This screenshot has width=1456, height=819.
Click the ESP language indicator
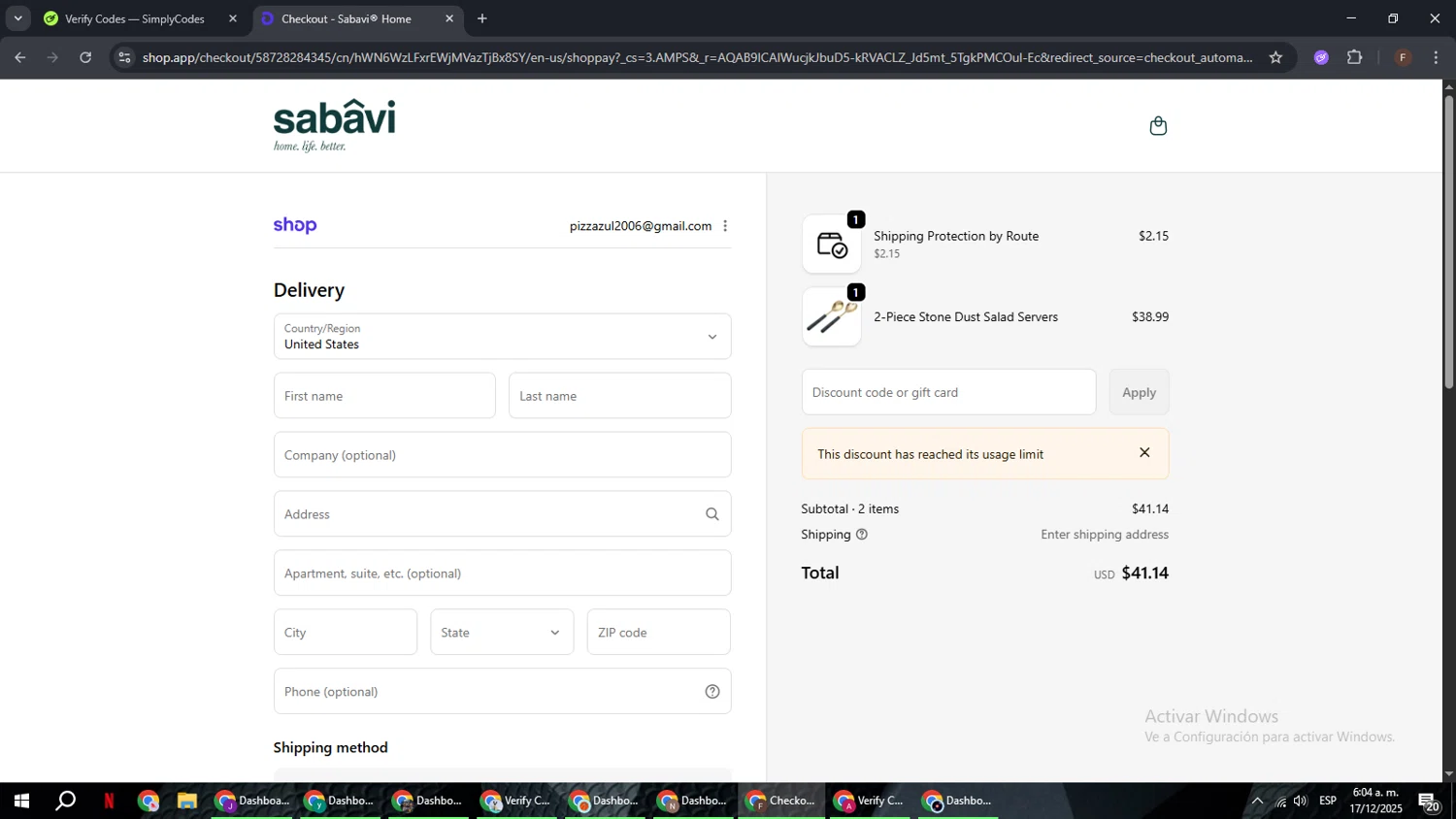click(1328, 801)
